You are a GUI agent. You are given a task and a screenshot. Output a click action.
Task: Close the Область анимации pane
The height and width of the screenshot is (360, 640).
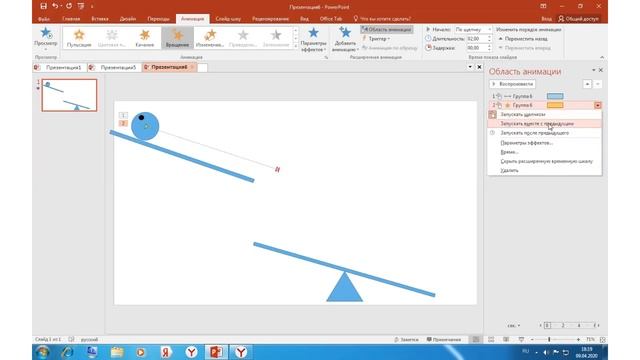(601, 70)
